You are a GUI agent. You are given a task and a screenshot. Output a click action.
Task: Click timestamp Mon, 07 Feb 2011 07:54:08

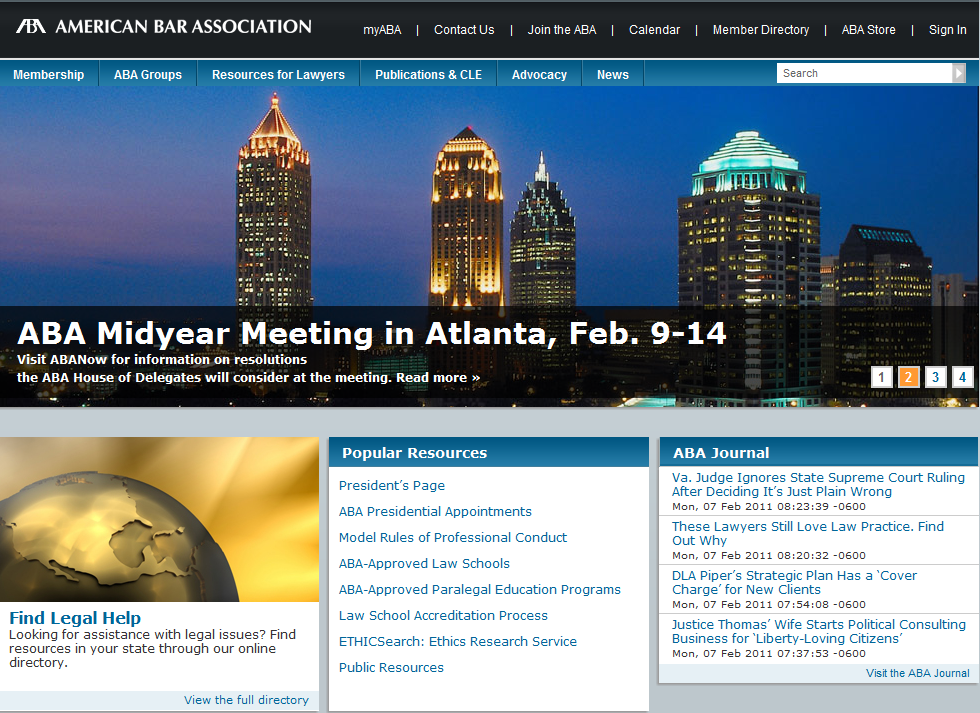(x=769, y=605)
